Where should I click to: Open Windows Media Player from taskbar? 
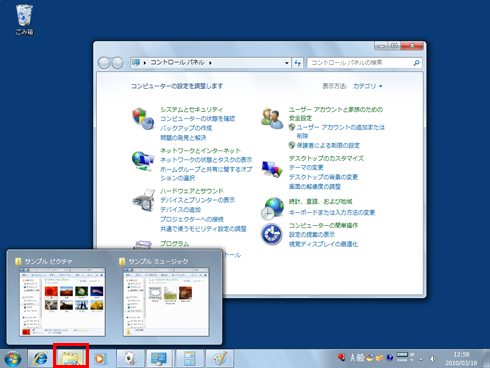(99, 359)
